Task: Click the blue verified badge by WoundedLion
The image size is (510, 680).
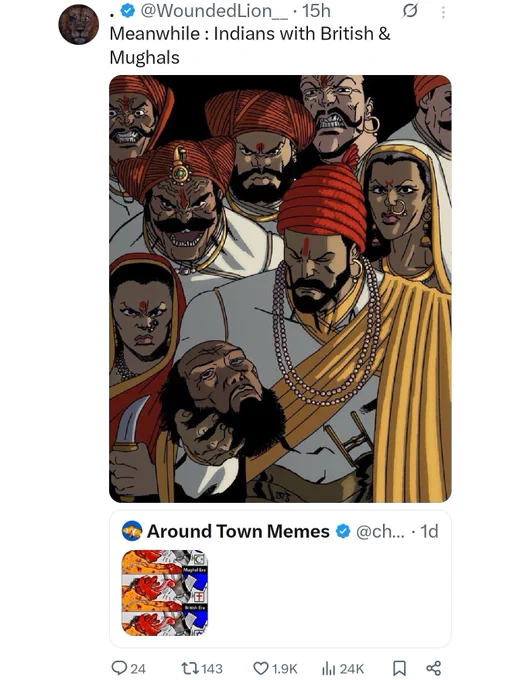Action: pos(128,11)
